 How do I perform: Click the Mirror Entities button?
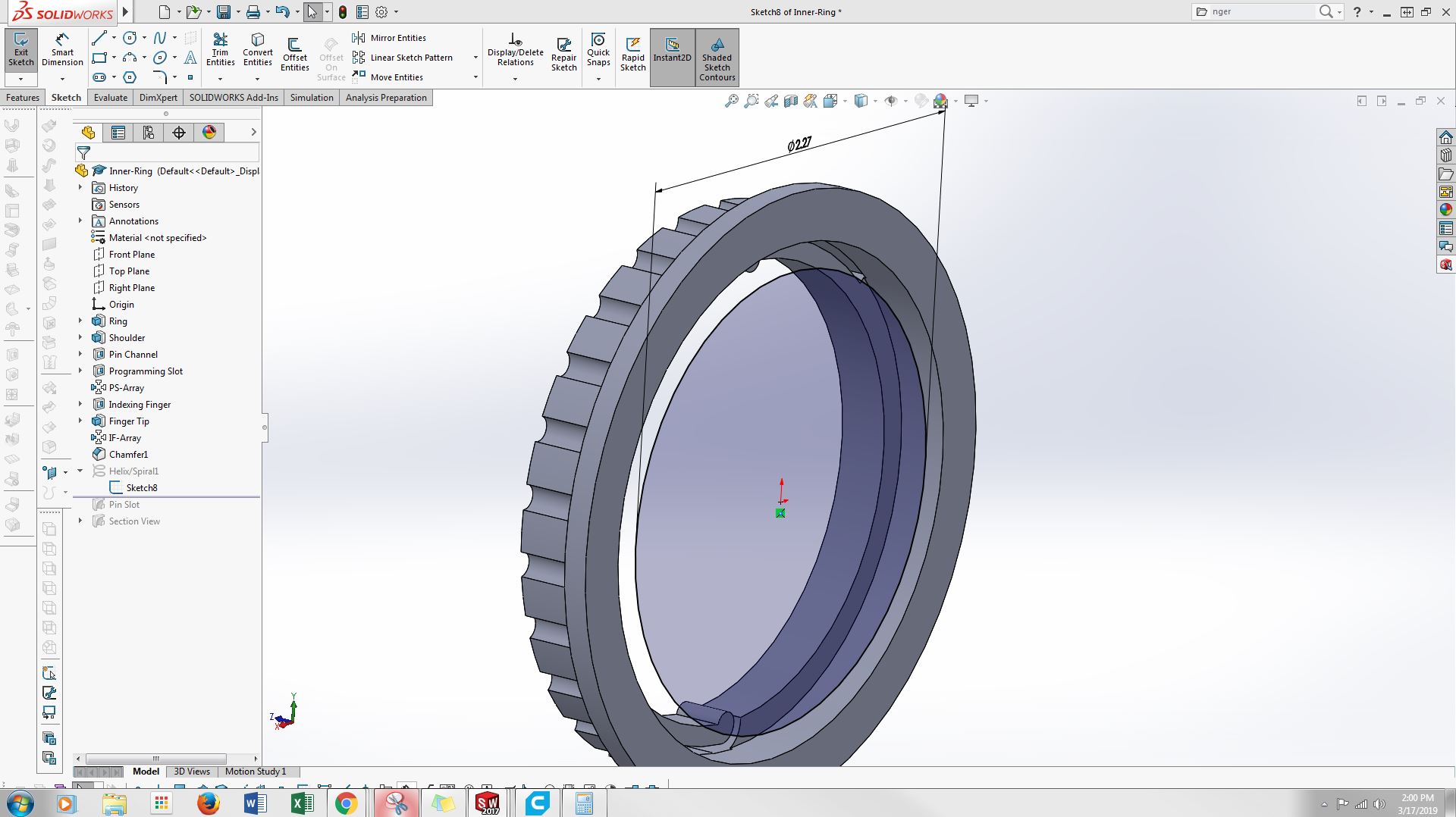coord(390,38)
